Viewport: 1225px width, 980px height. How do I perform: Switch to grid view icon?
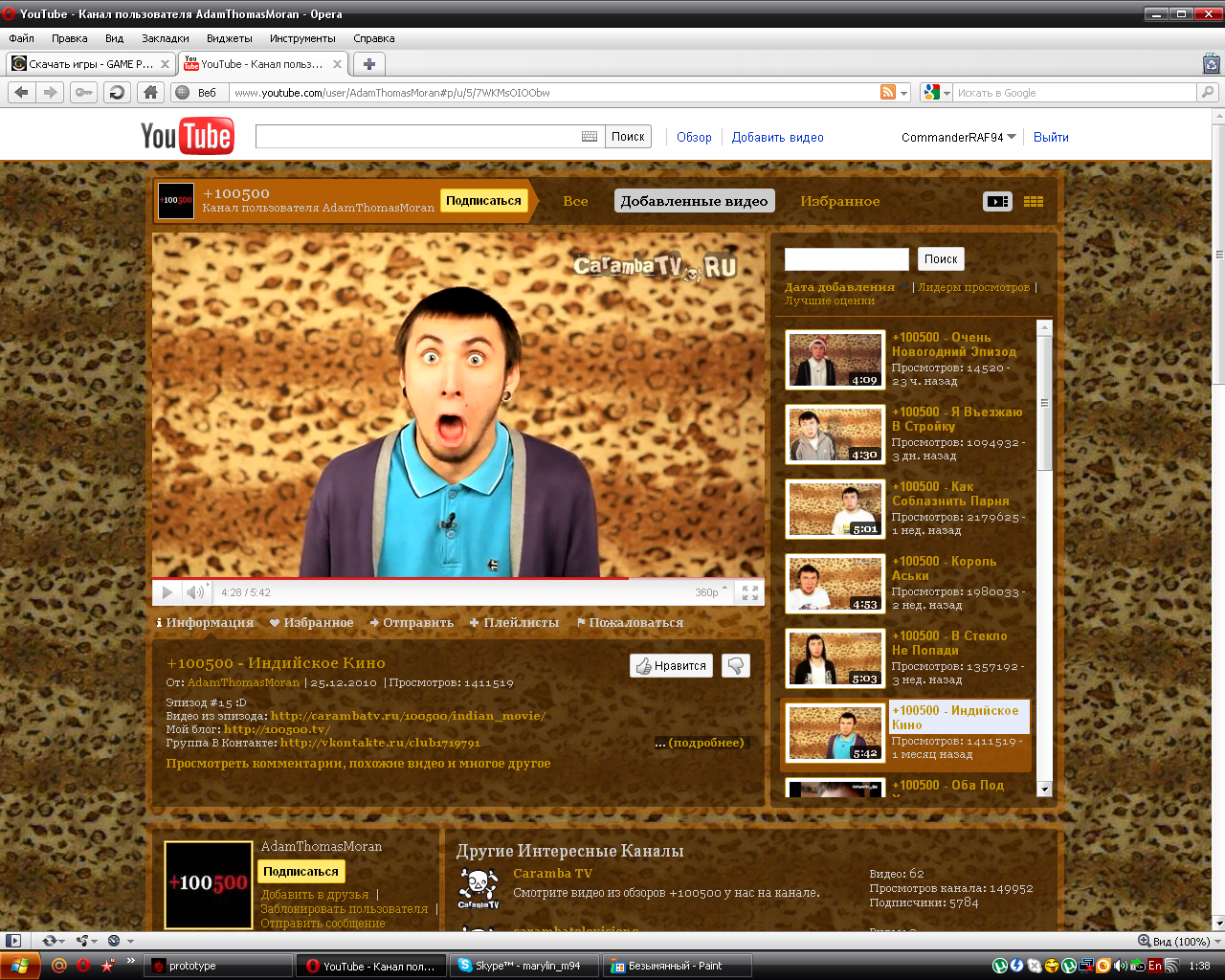1034,201
